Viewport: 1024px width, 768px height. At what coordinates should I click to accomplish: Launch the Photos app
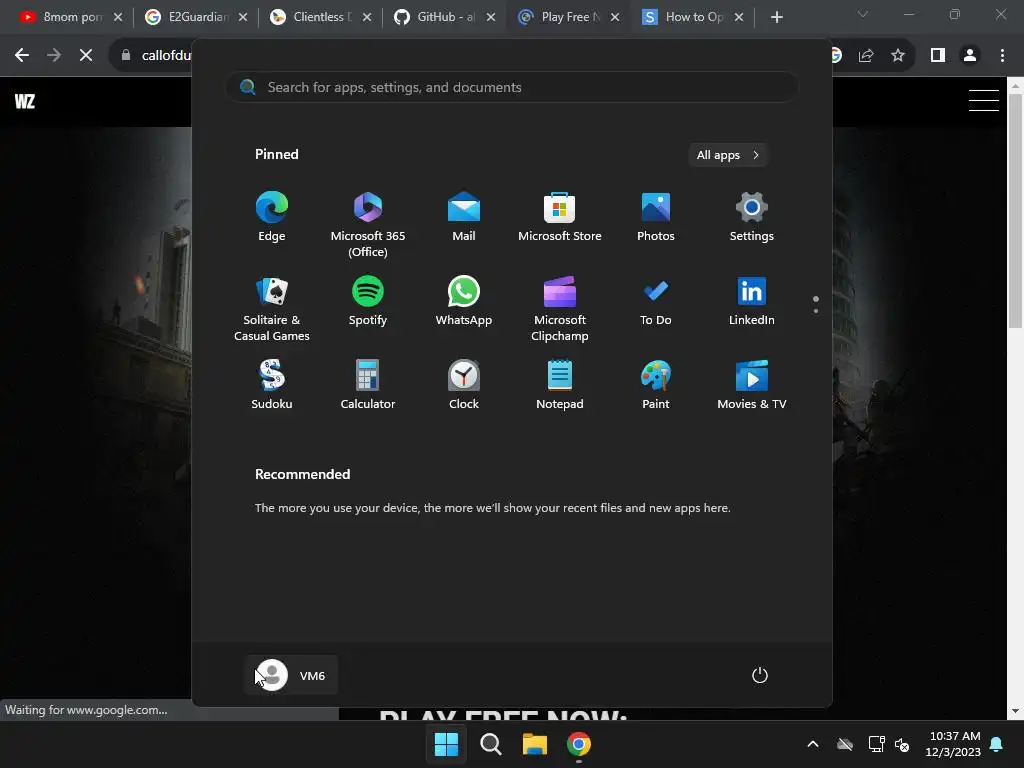tap(656, 218)
